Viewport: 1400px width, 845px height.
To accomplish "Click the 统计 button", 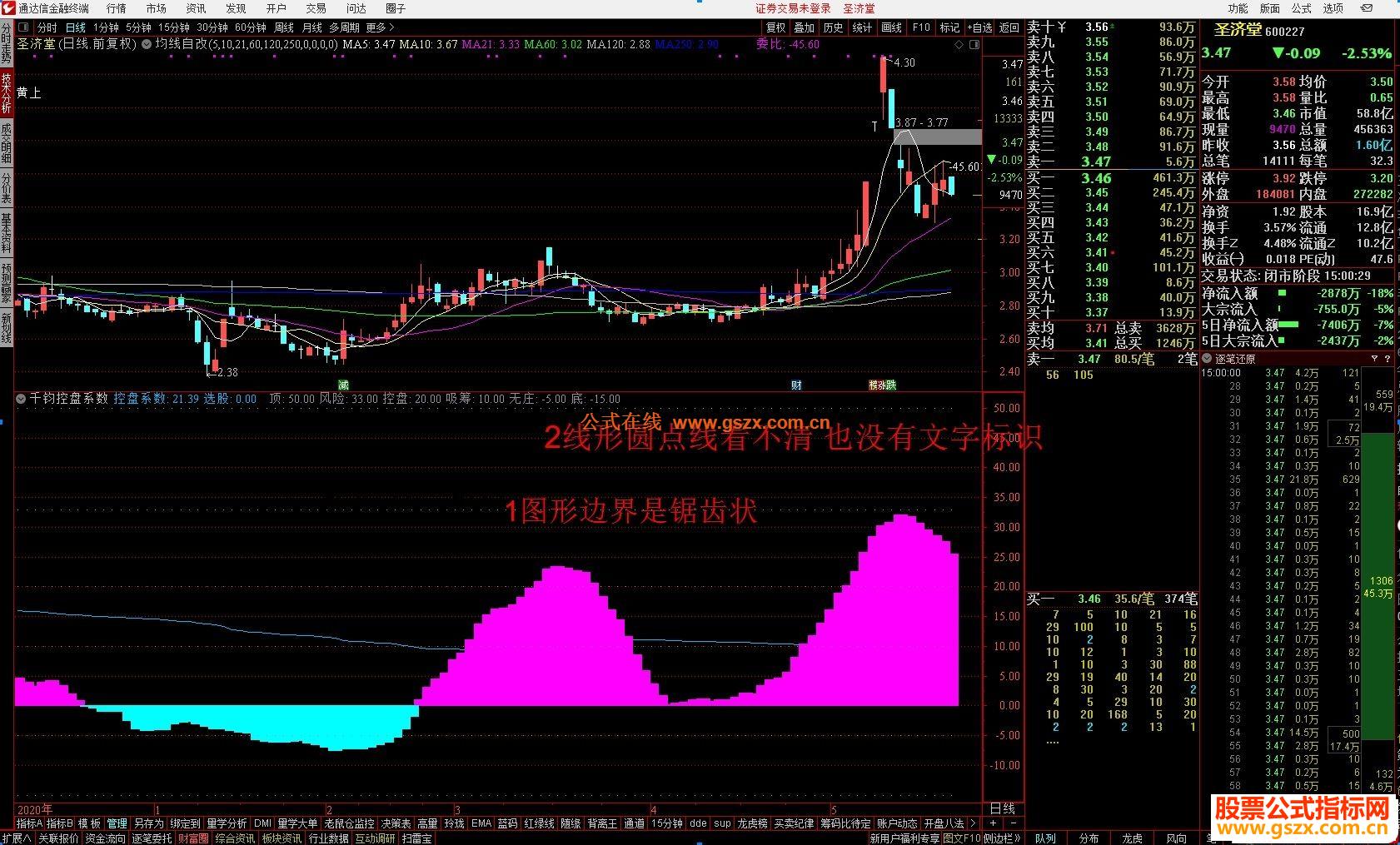I will [x=863, y=27].
